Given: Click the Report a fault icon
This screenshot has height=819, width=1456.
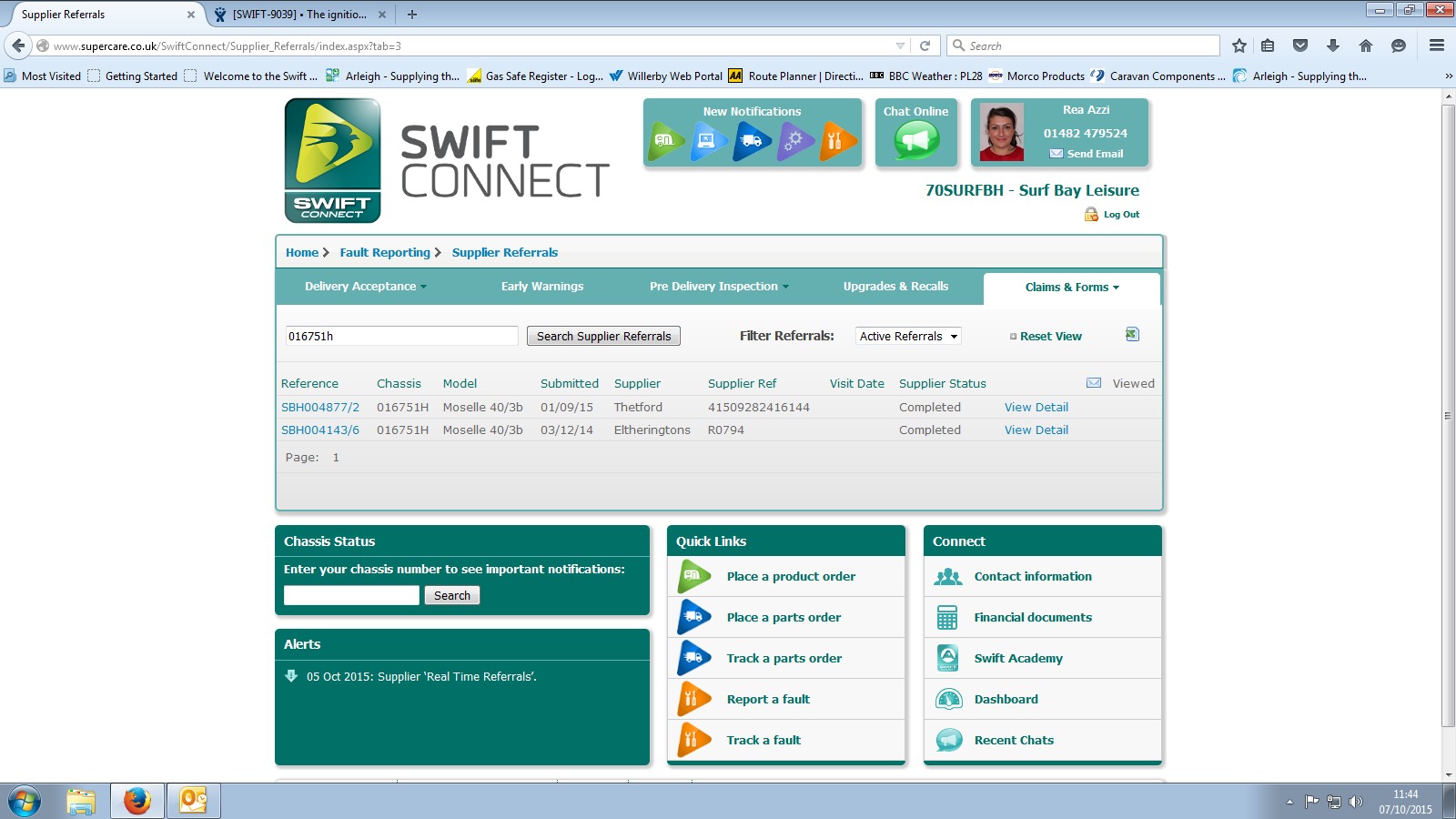Looking at the screenshot, I should (694, 699).
